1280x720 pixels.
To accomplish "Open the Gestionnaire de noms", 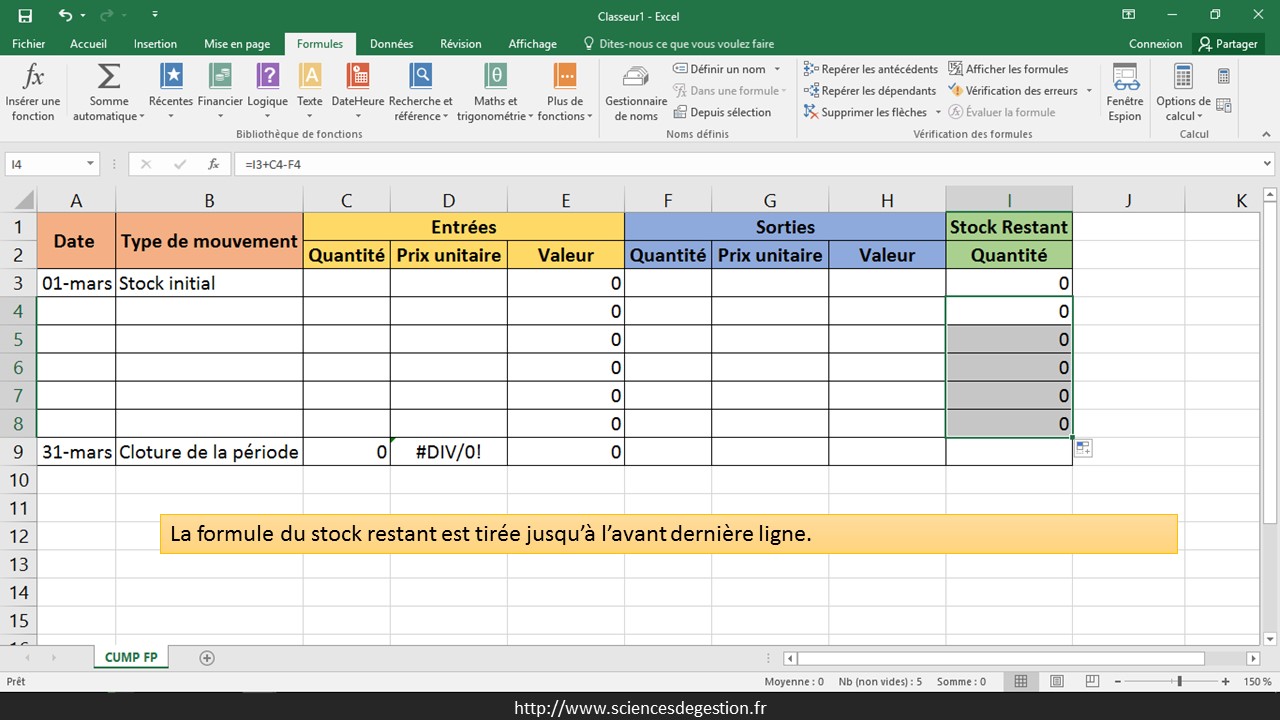I will point(635,90).
